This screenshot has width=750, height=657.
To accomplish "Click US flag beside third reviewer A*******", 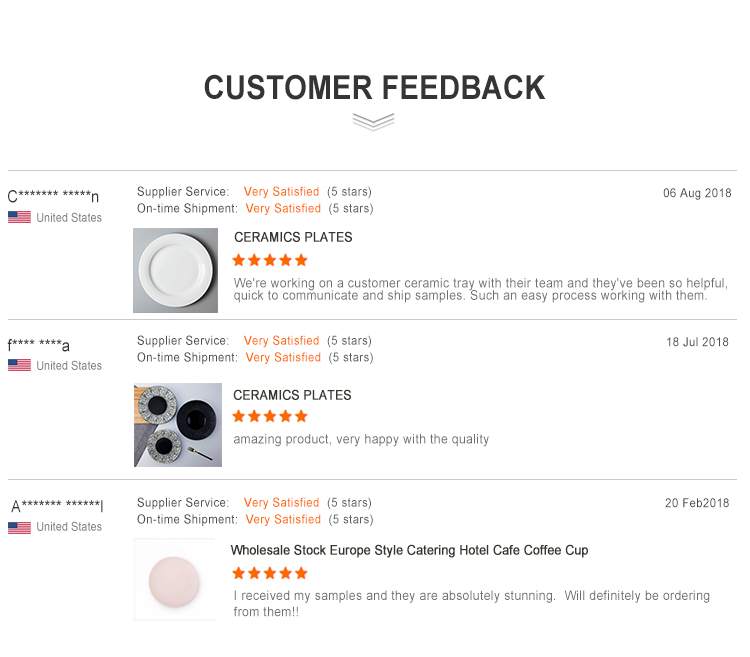I will pos(20,528).
